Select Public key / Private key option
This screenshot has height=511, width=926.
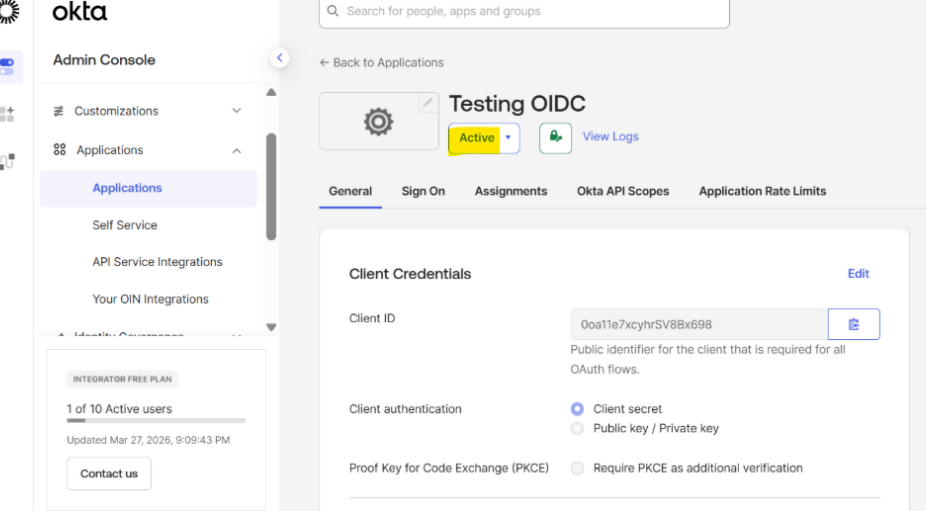(x=577, y=429)
